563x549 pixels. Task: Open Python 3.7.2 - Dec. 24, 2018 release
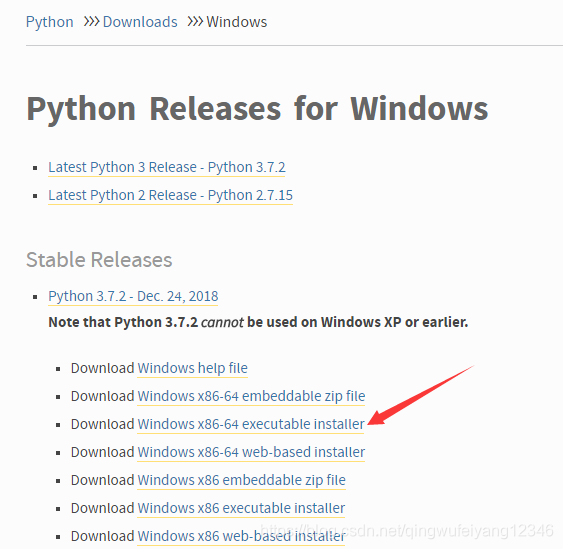click(133, 296)
